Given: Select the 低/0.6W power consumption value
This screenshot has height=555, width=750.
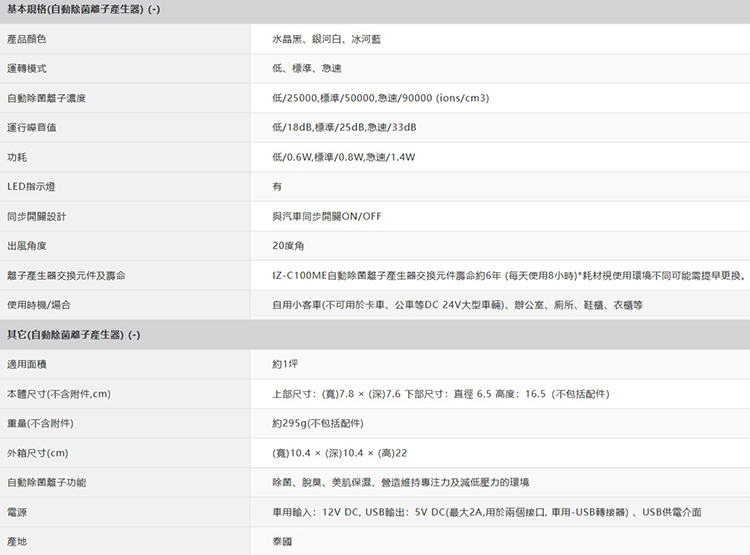Looking at the screenshot, I should click(x=343, y=157).
